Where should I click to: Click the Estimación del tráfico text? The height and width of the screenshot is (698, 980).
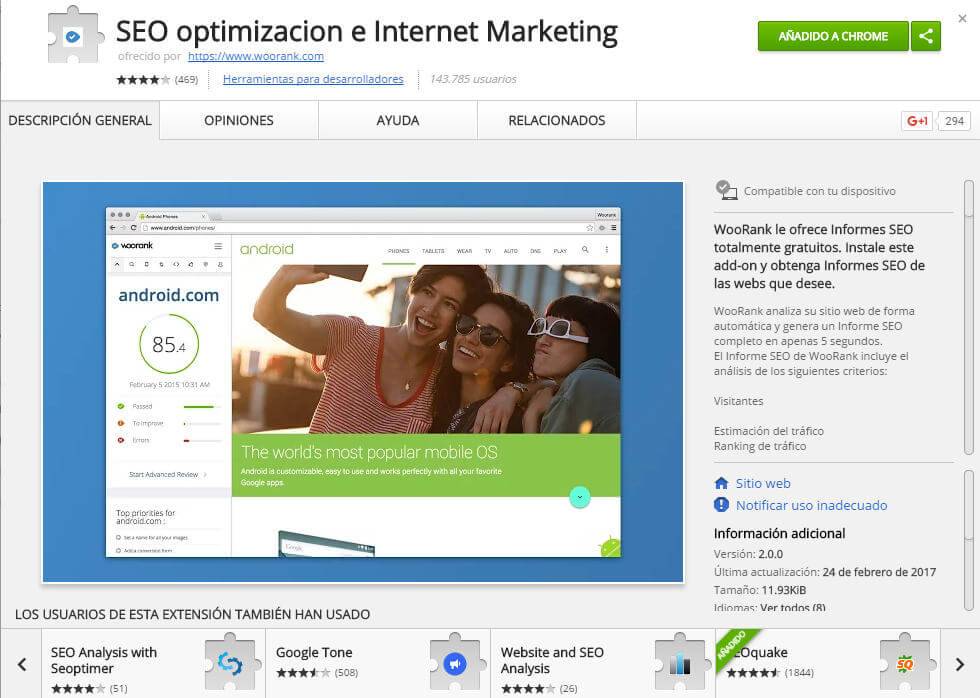click(x=769, y=431)
